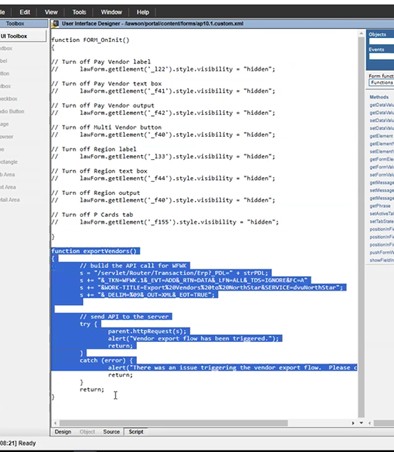Click the 'Turn off P Cards tab' comment
Viewport: 394px width, 452px height.
click(x=92, y=215)
